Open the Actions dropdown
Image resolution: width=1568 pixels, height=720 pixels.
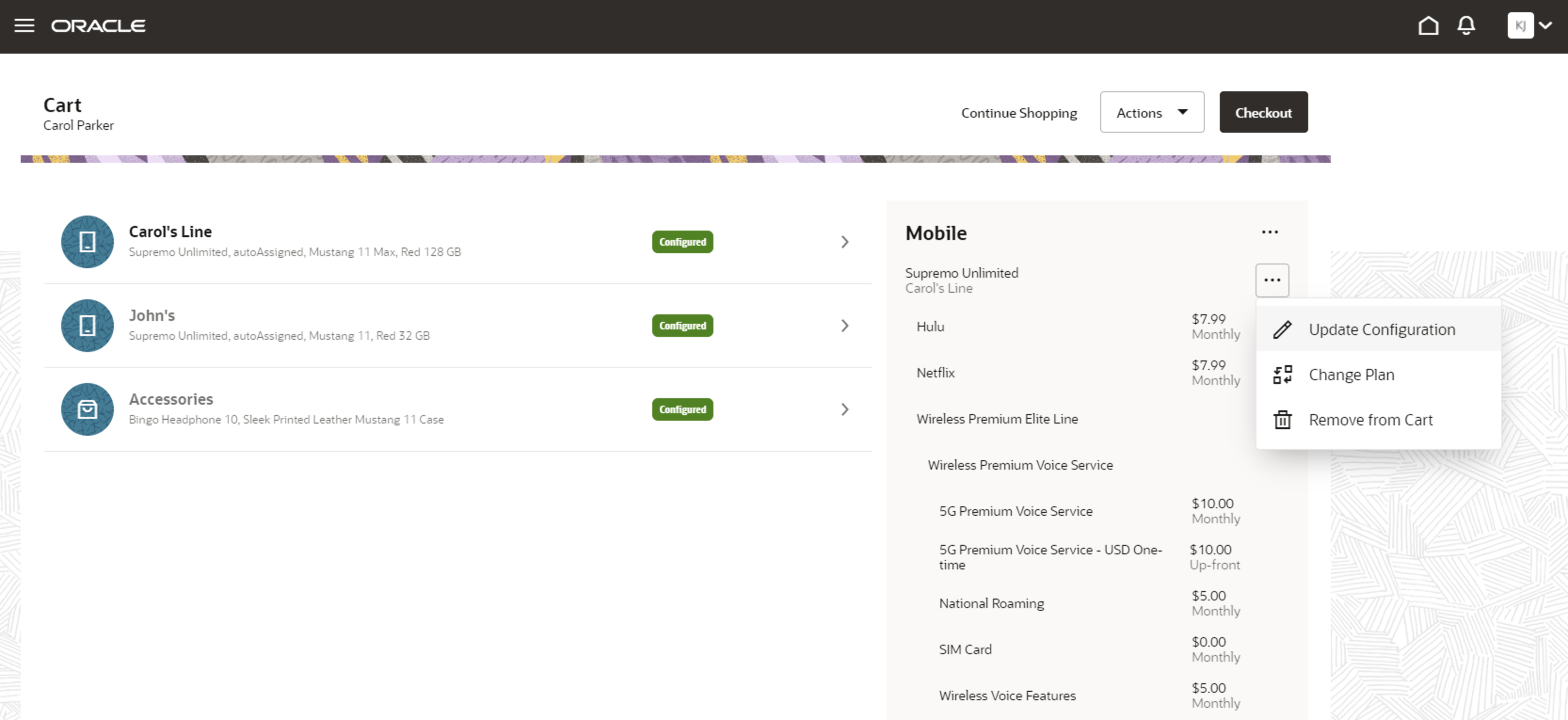[1151, 112]
